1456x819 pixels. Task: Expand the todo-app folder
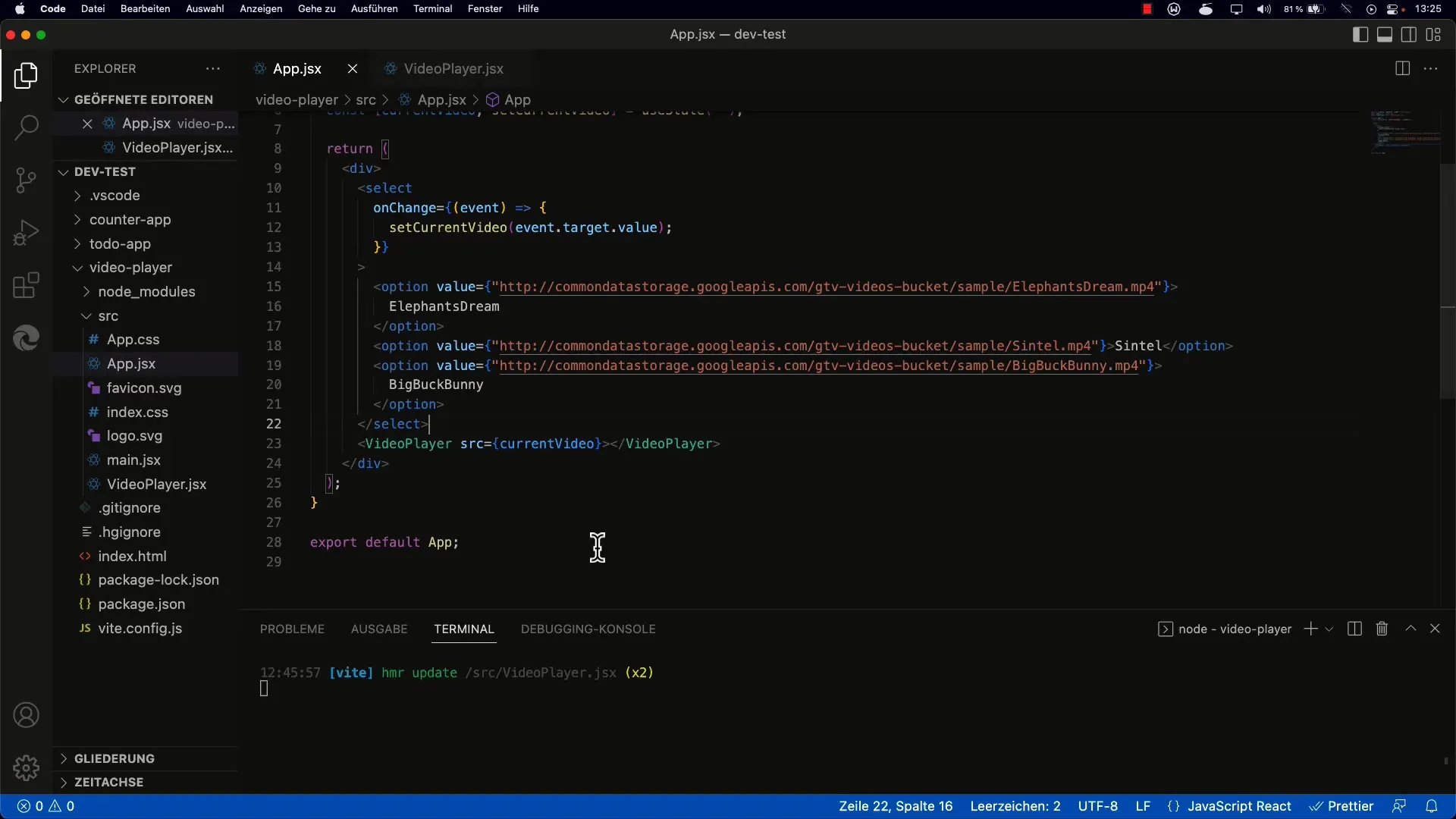(x=144, y=244)
